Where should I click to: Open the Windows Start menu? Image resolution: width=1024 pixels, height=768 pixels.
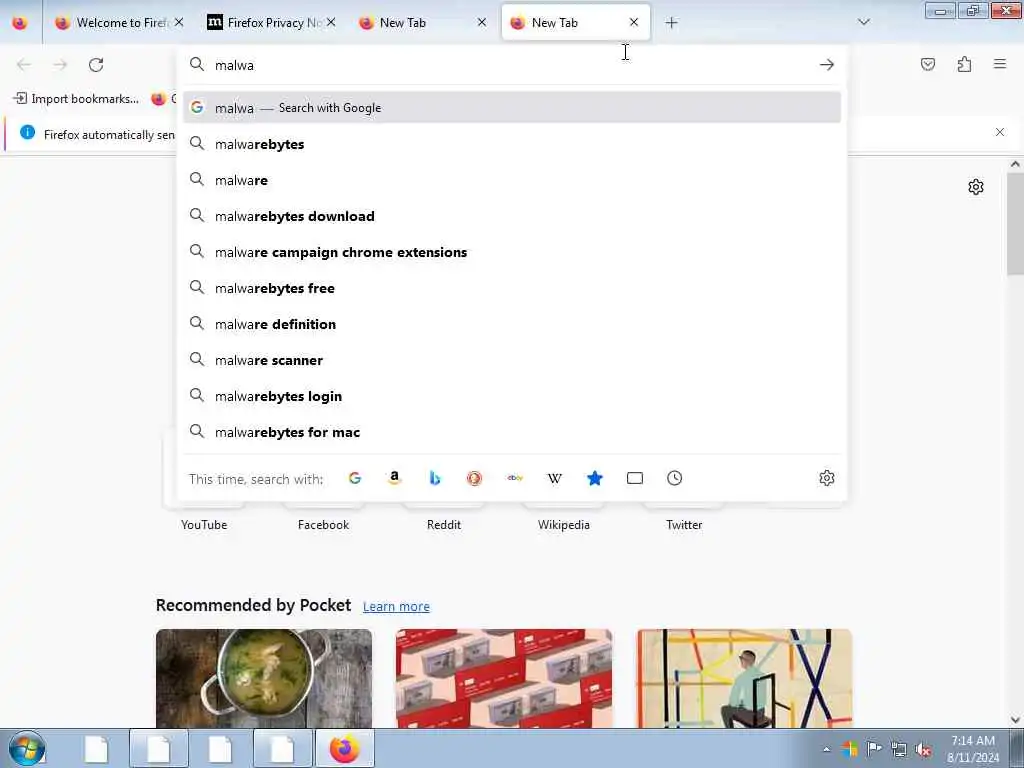coord(27,748)
